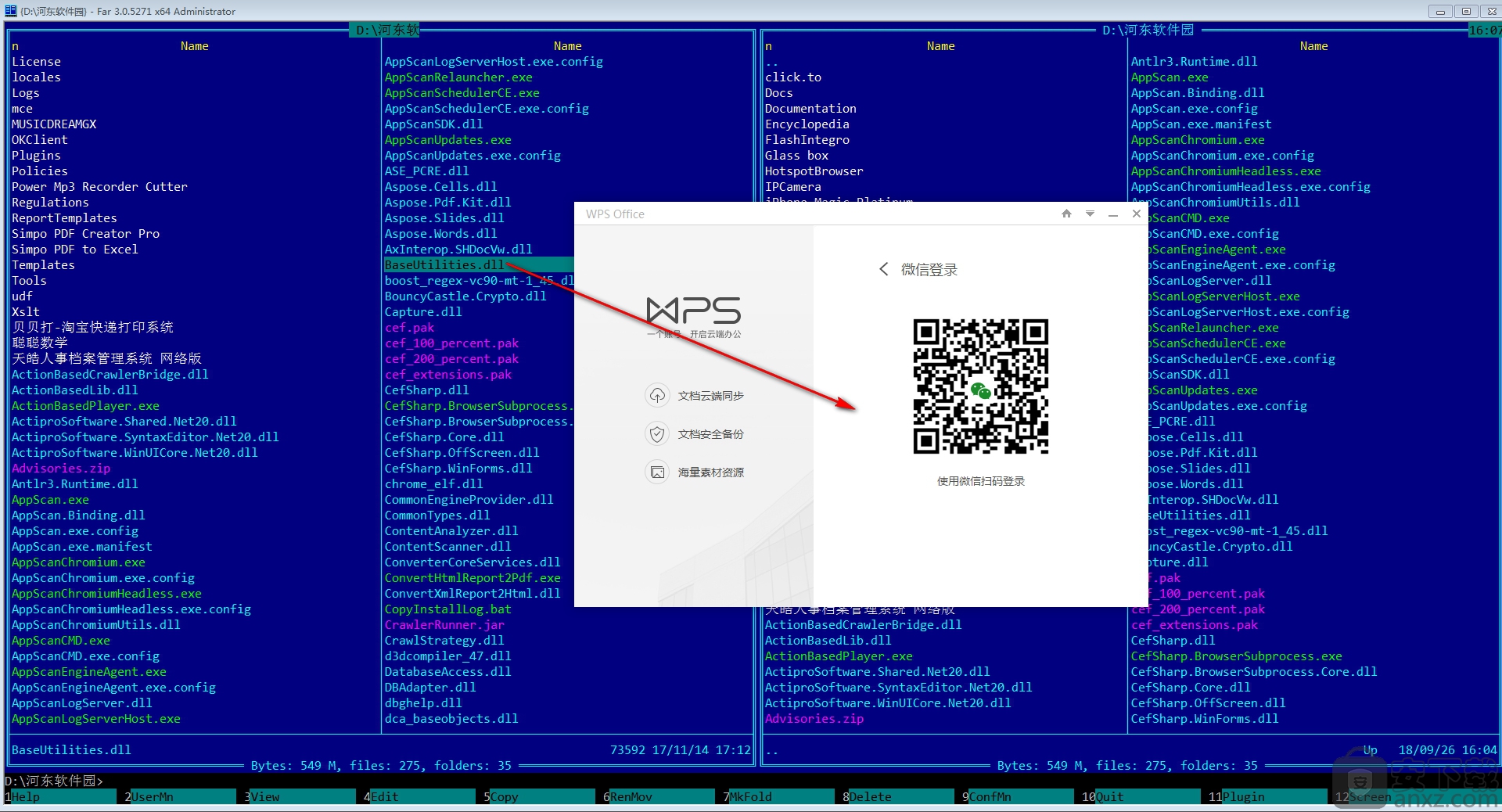Select ConvertHtmlReport2Pdf.exe in left panel

[473, 577]
